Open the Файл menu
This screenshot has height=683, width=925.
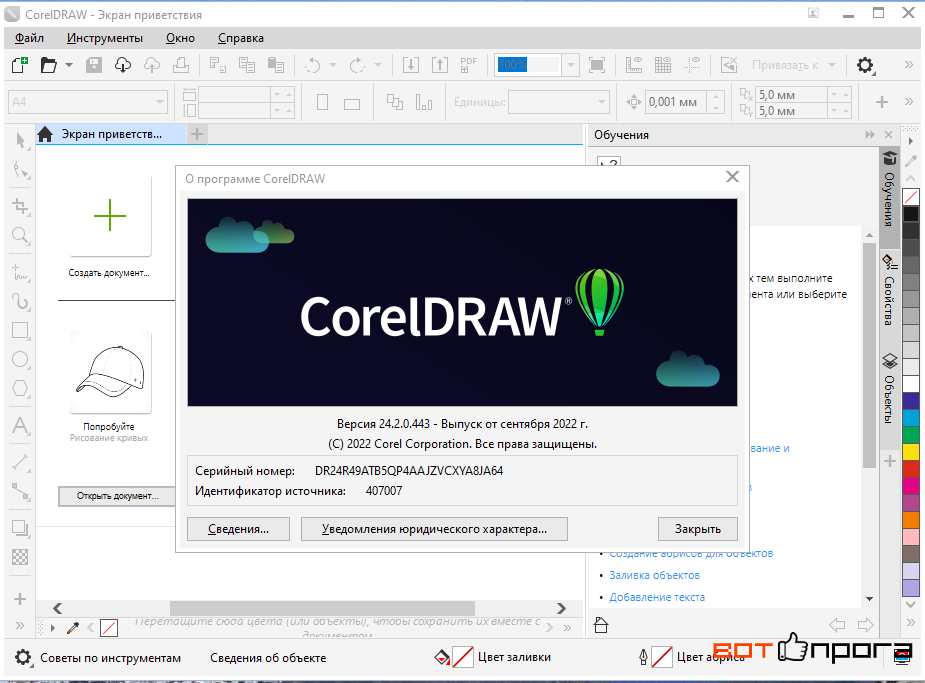pos(29,38)
